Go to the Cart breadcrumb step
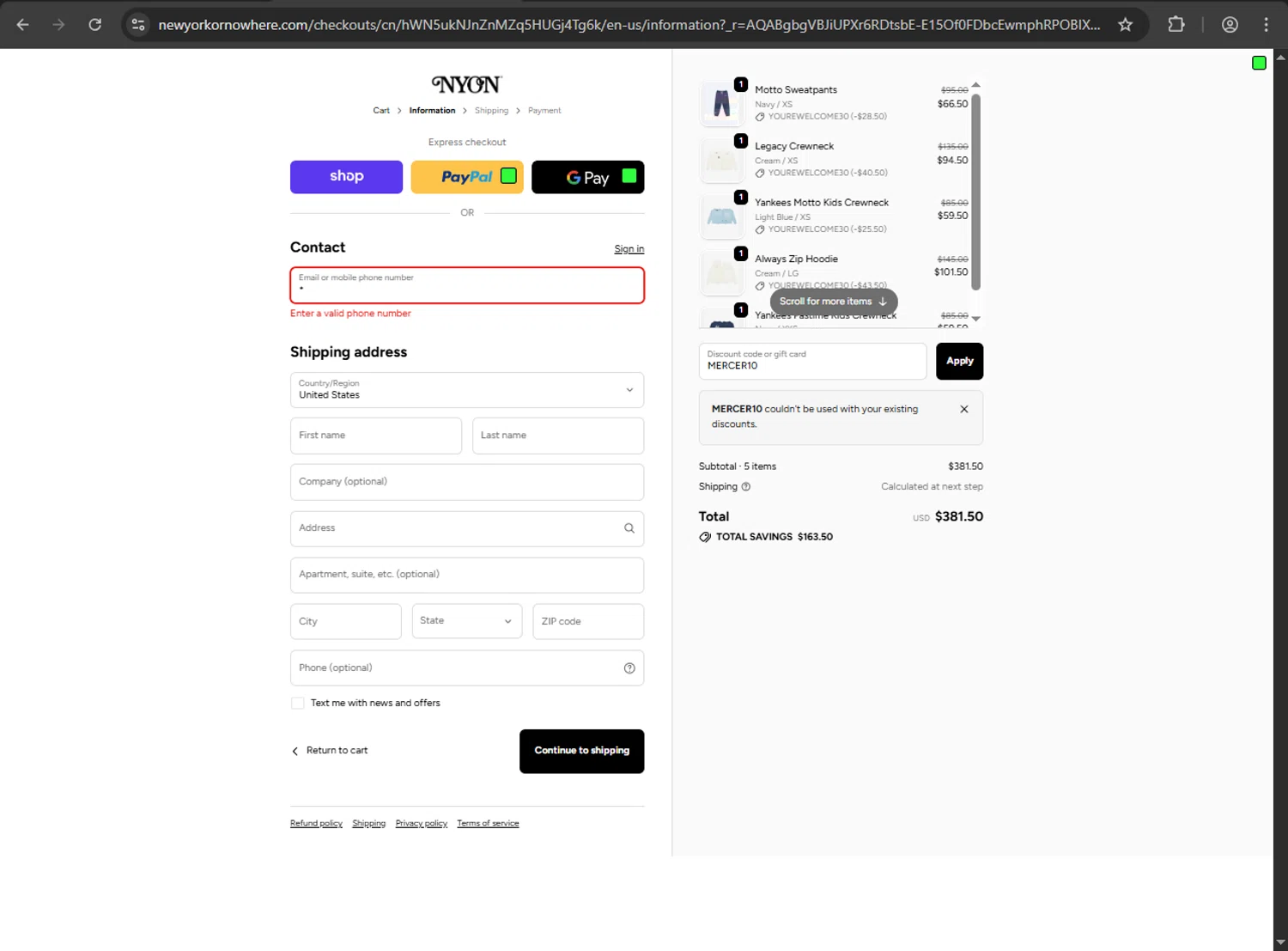 pyautogui.click(x=381, y=111)
